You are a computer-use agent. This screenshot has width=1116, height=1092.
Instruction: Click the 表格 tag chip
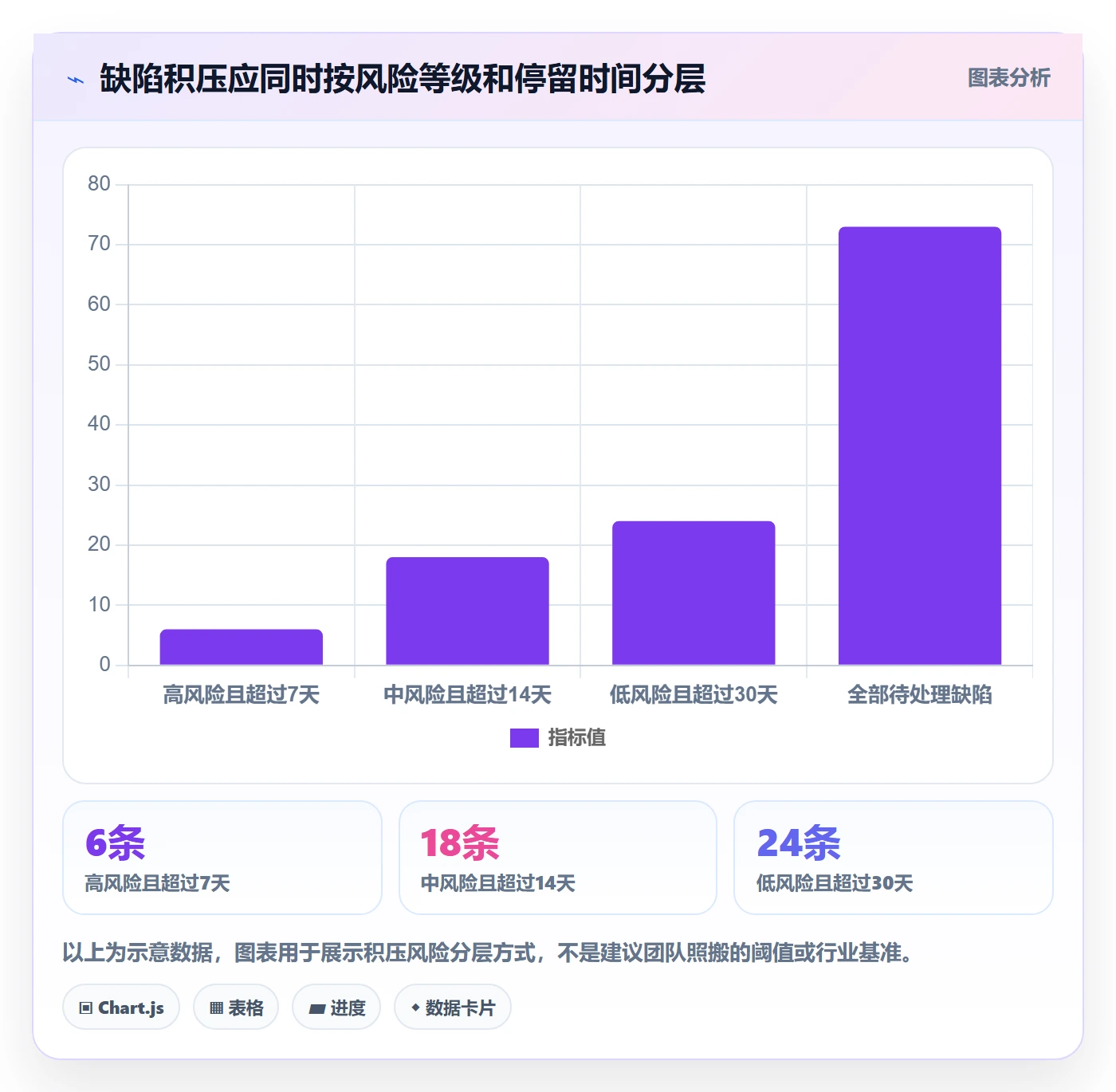click(x=236, y=1008)
